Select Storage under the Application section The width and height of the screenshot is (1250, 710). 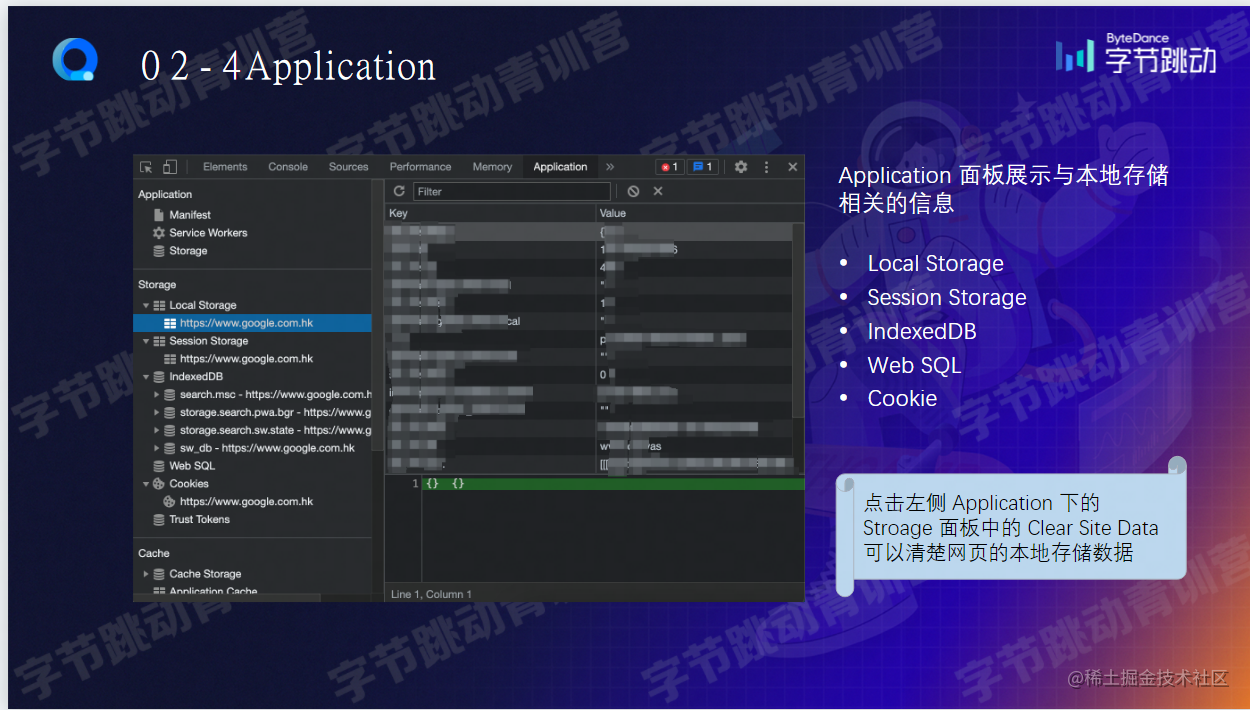click(188, 251)
